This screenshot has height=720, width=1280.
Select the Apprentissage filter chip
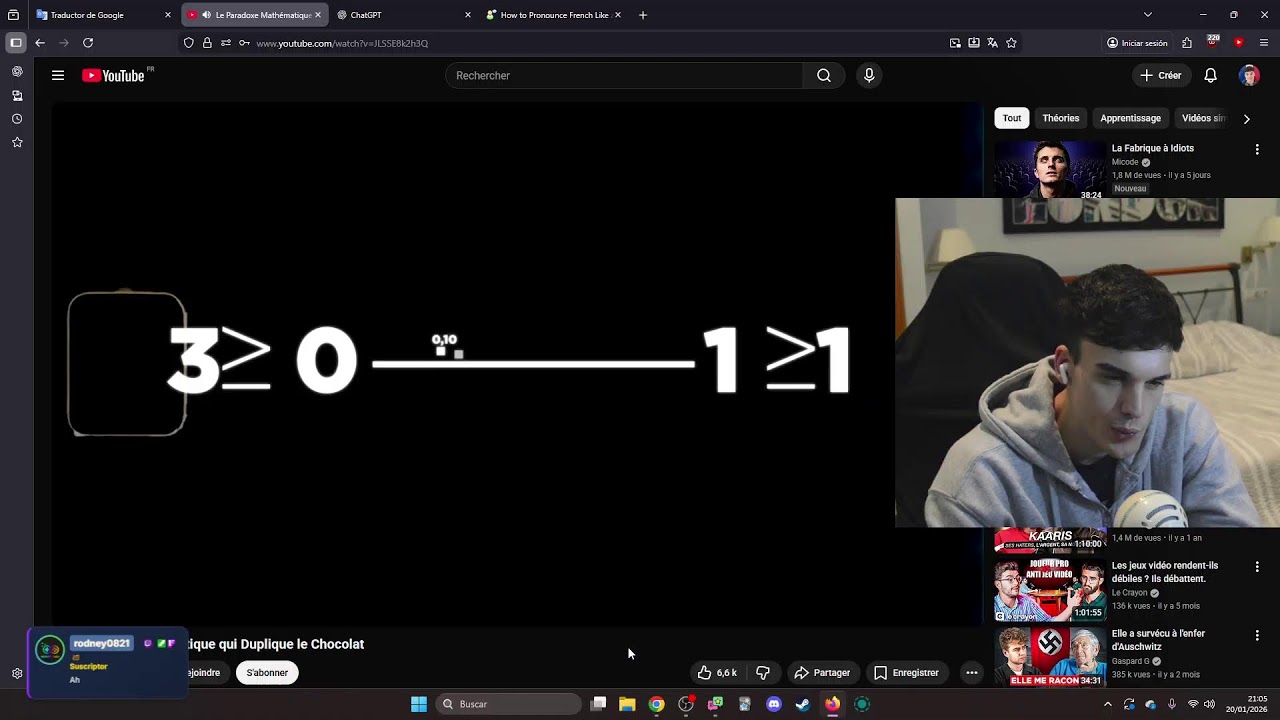pyautogui.click(x=1130, y=118)
